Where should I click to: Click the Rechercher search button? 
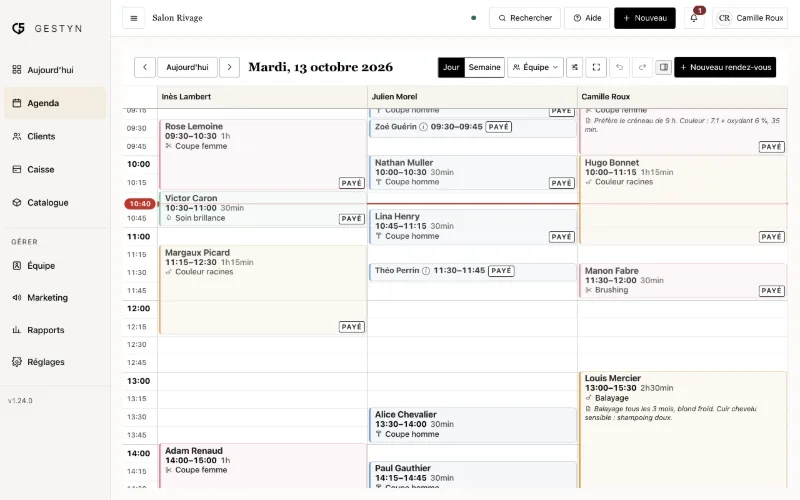pos(525,18)
